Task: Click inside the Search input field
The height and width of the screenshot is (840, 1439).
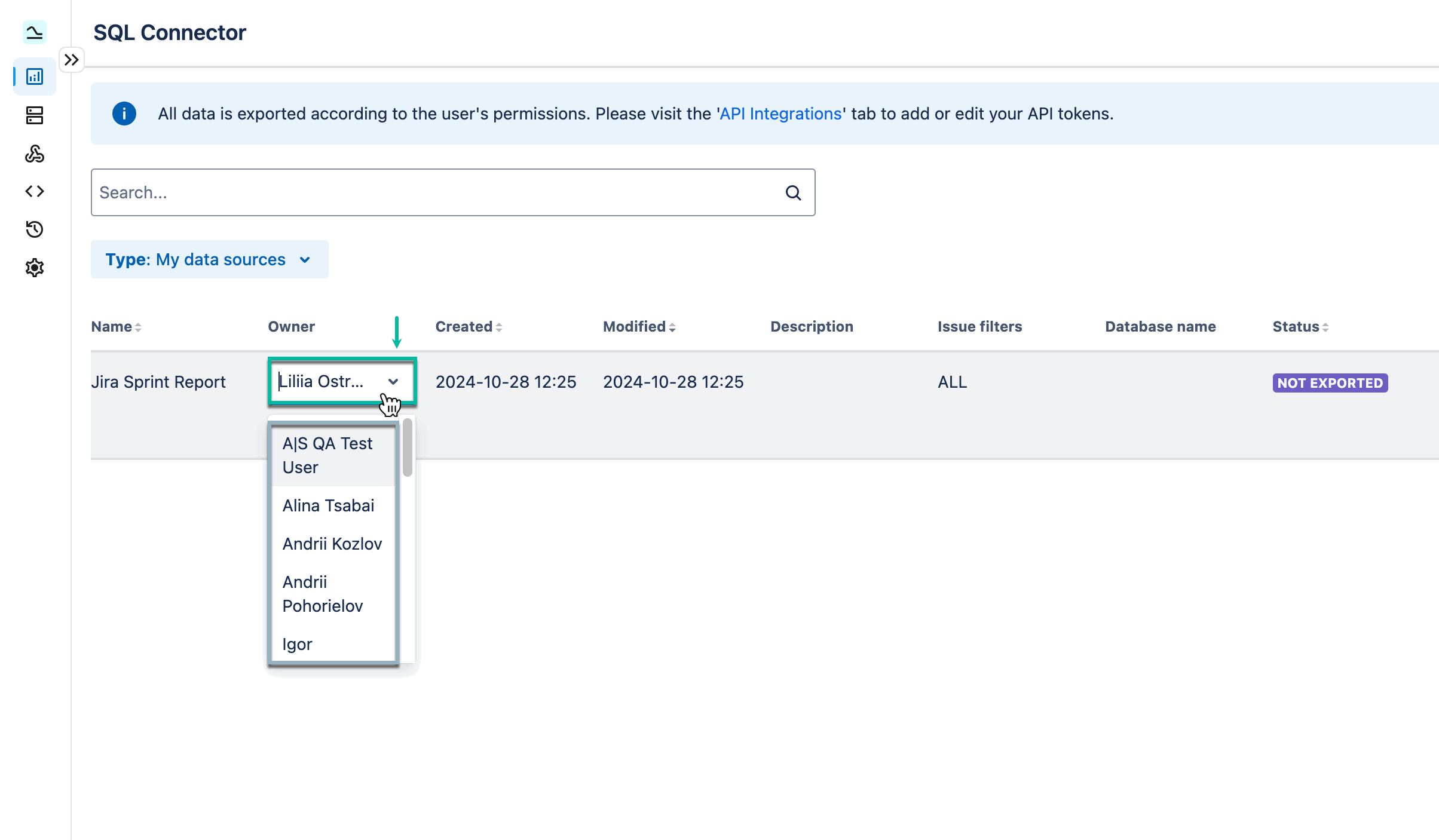Action: pos(418,192)
